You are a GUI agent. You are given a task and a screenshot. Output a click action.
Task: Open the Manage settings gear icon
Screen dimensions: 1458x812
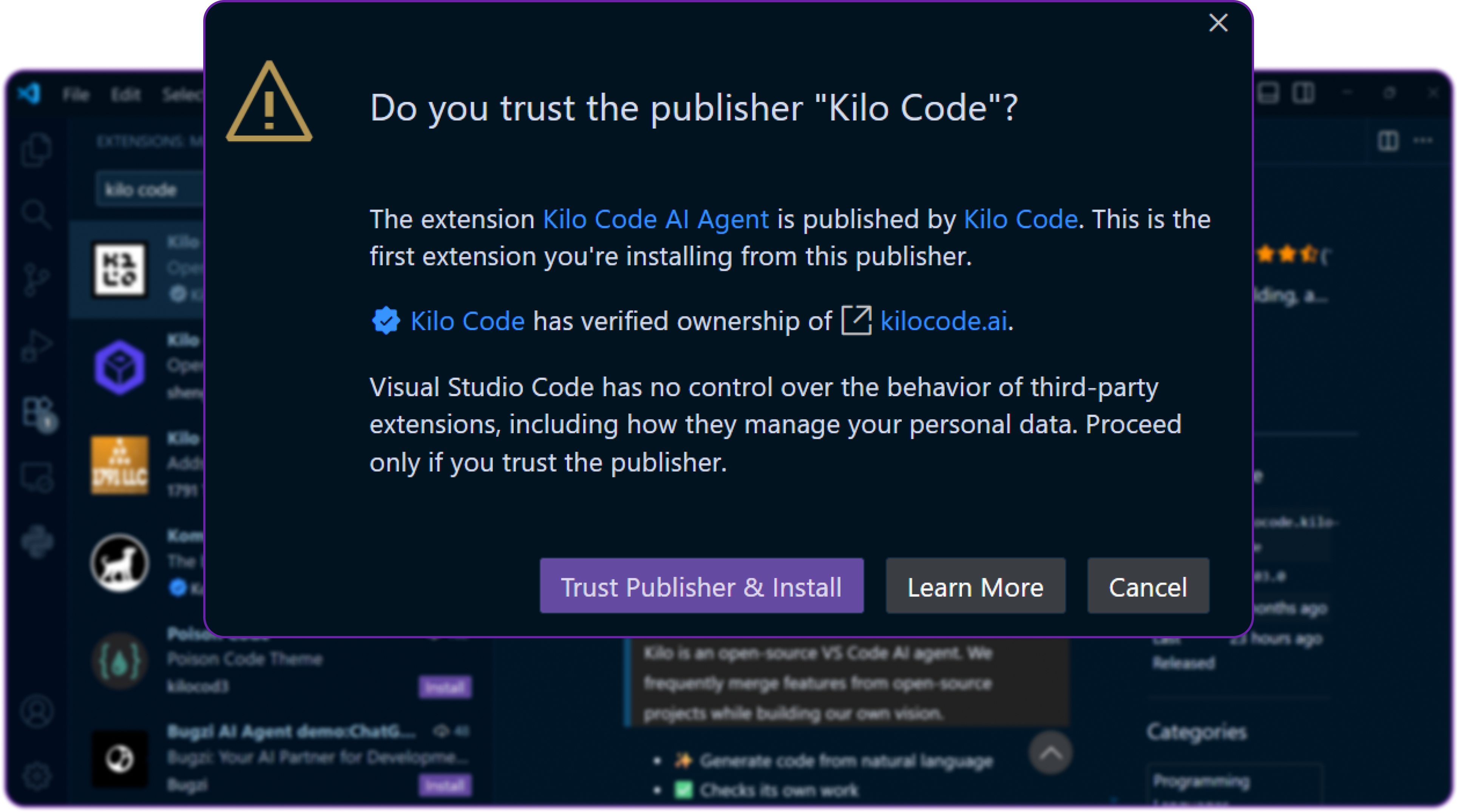(36, 775)
